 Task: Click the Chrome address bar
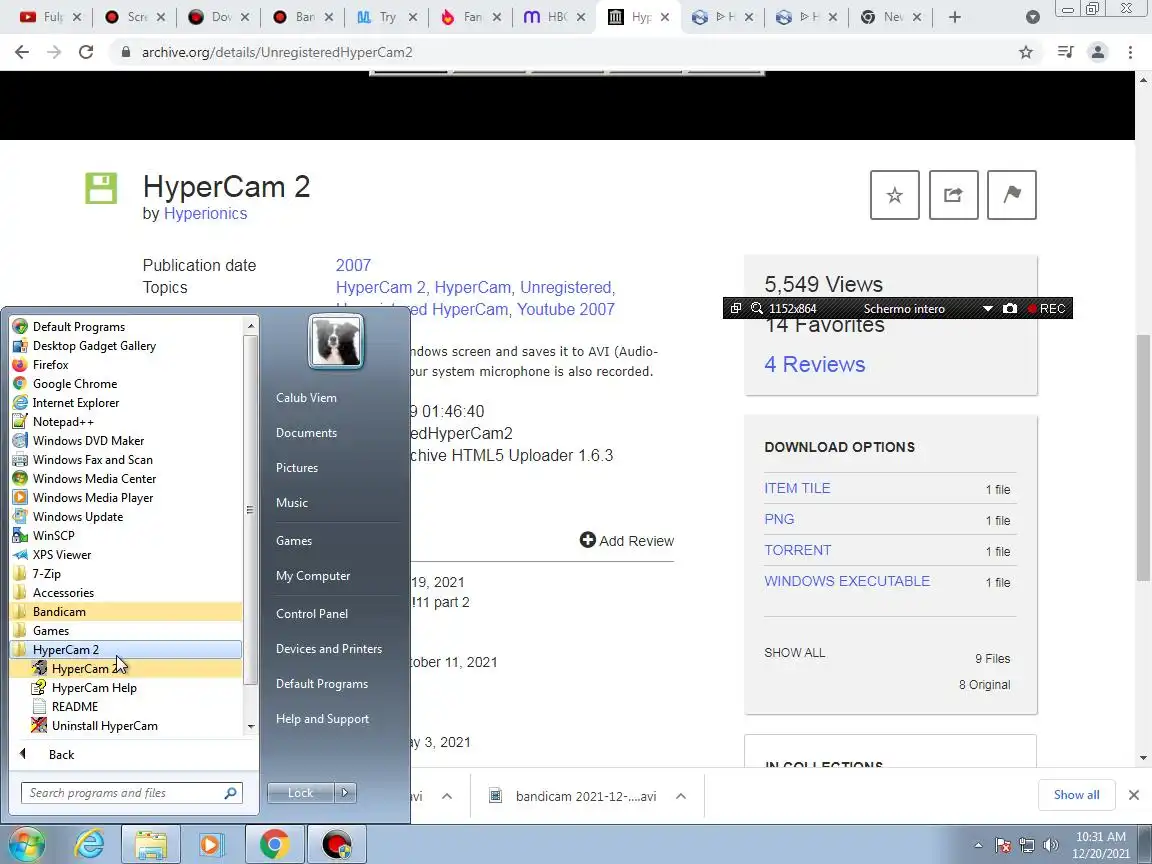[x=566, y=52]
